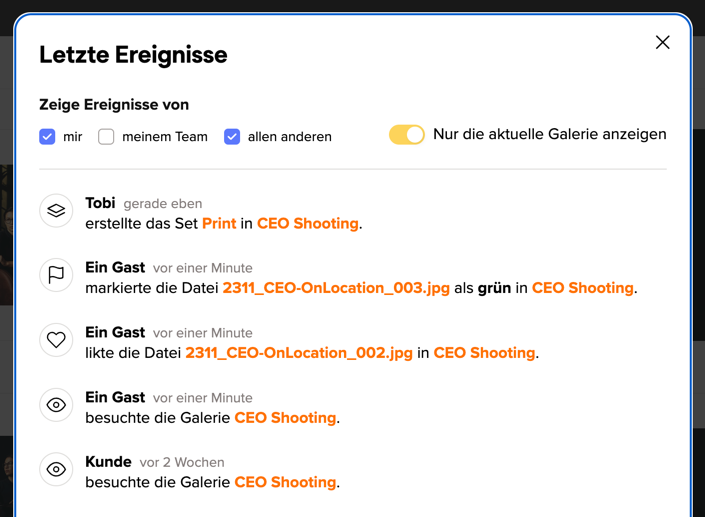The image size is (705, 517).
Task: Click the flag icon for the marked file event
Action: [56, 275]
